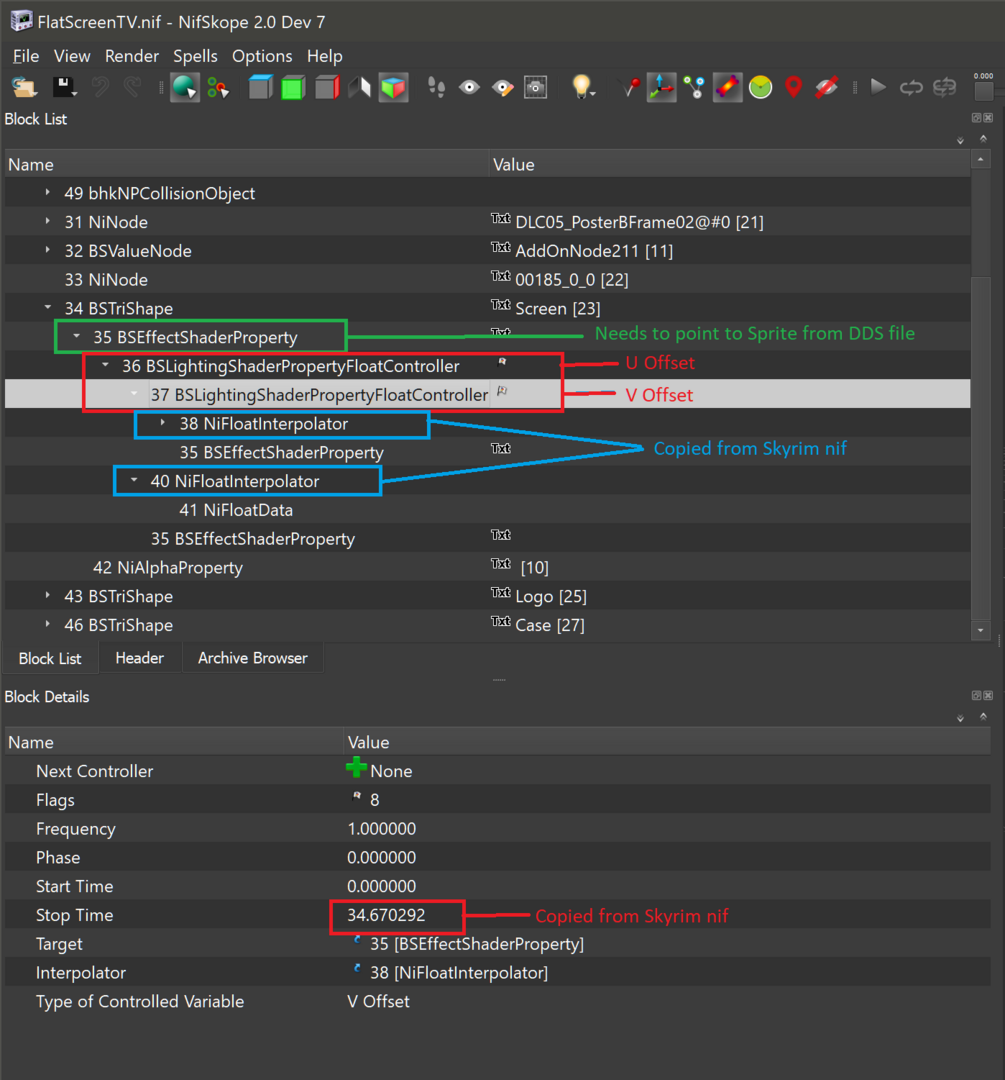Click the Flags value 8
This screenshot has height=1080, width=1005.
click(x=375, y=800)
